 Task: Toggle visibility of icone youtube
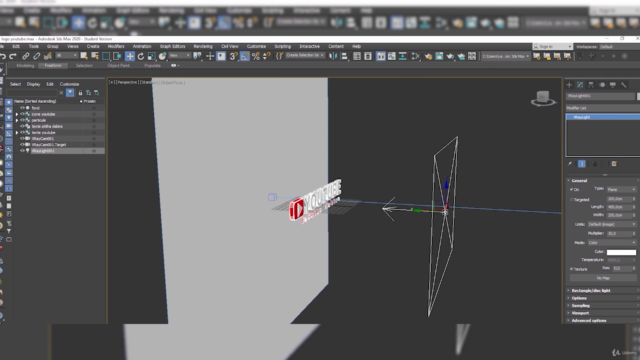pos(22,114)
